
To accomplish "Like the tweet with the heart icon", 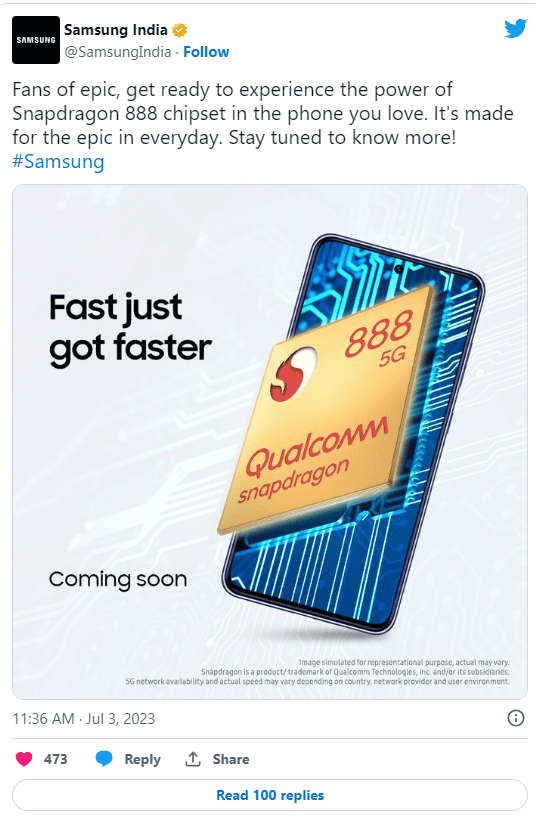I will 24,759.
